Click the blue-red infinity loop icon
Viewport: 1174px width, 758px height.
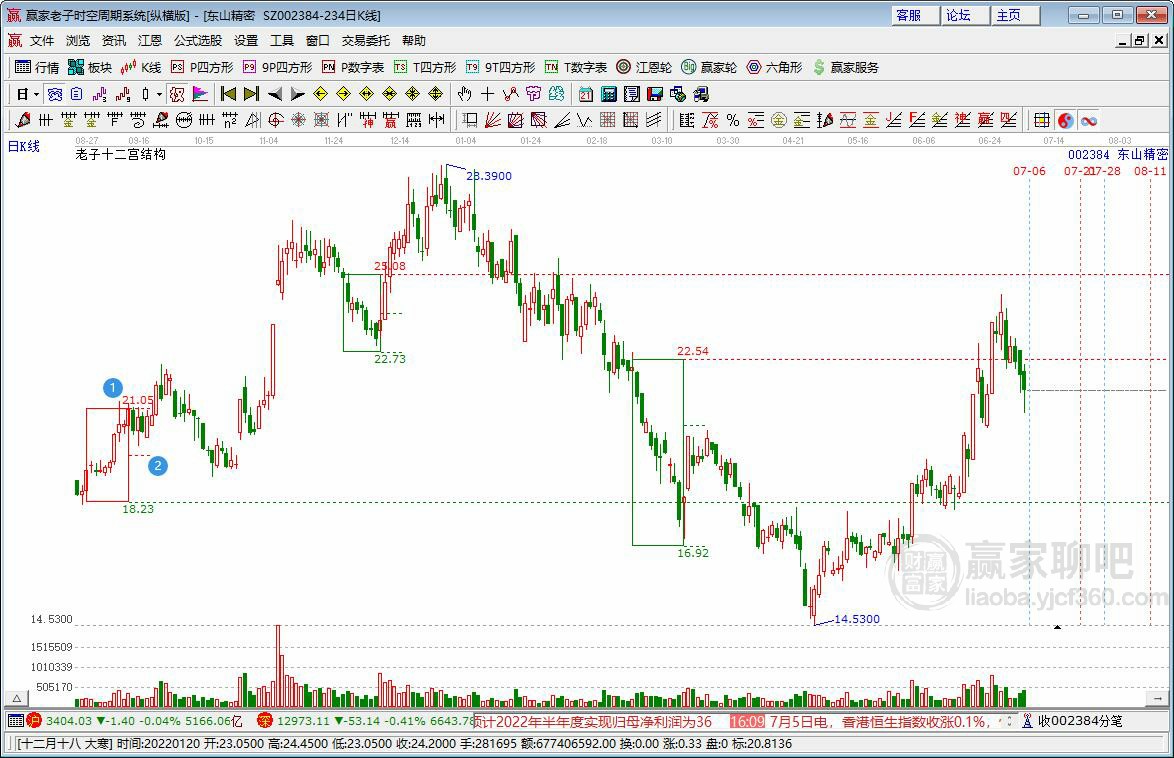(x=1089, y=120)
